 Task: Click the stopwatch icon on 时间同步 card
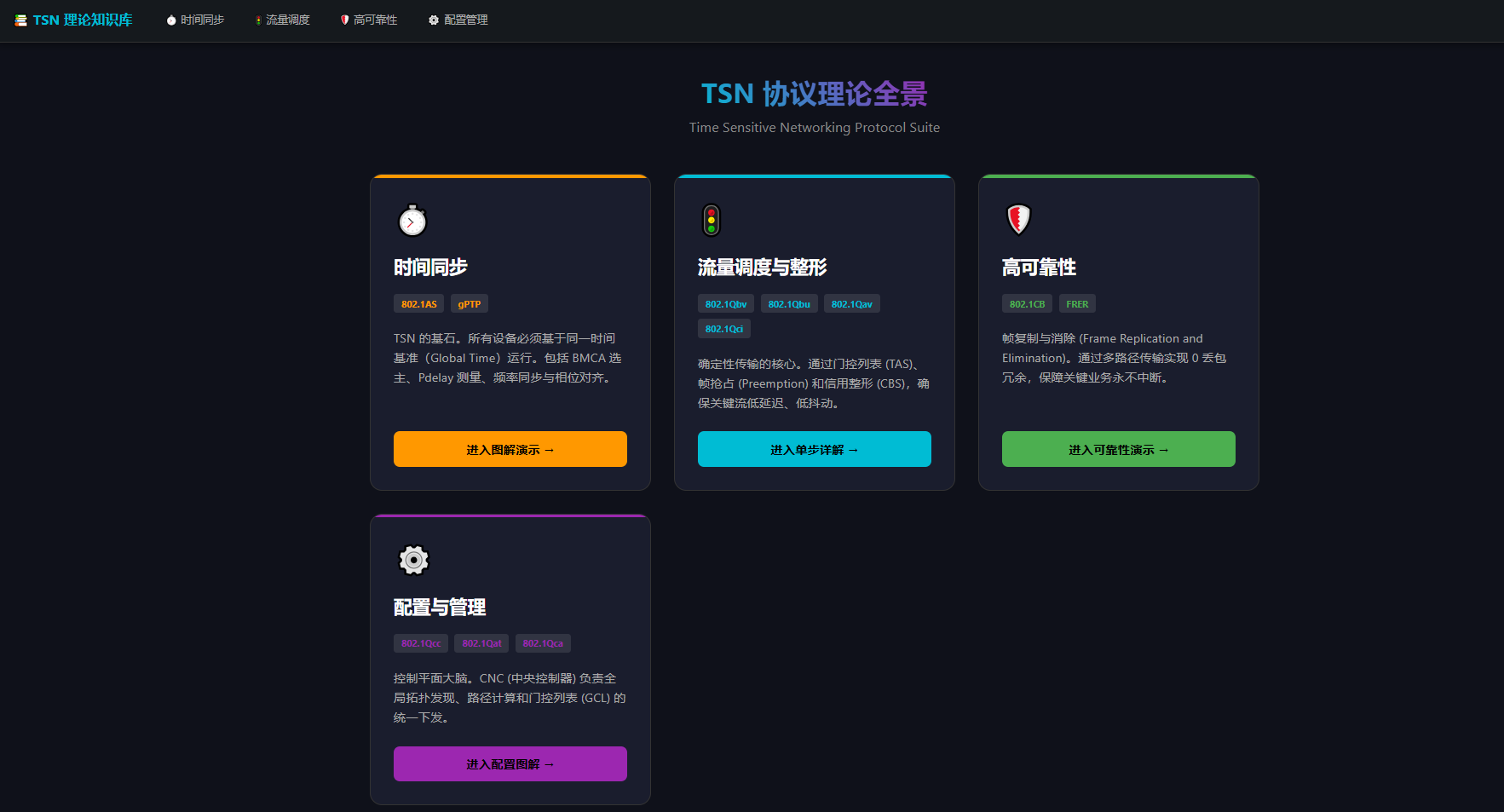point(412,220)
